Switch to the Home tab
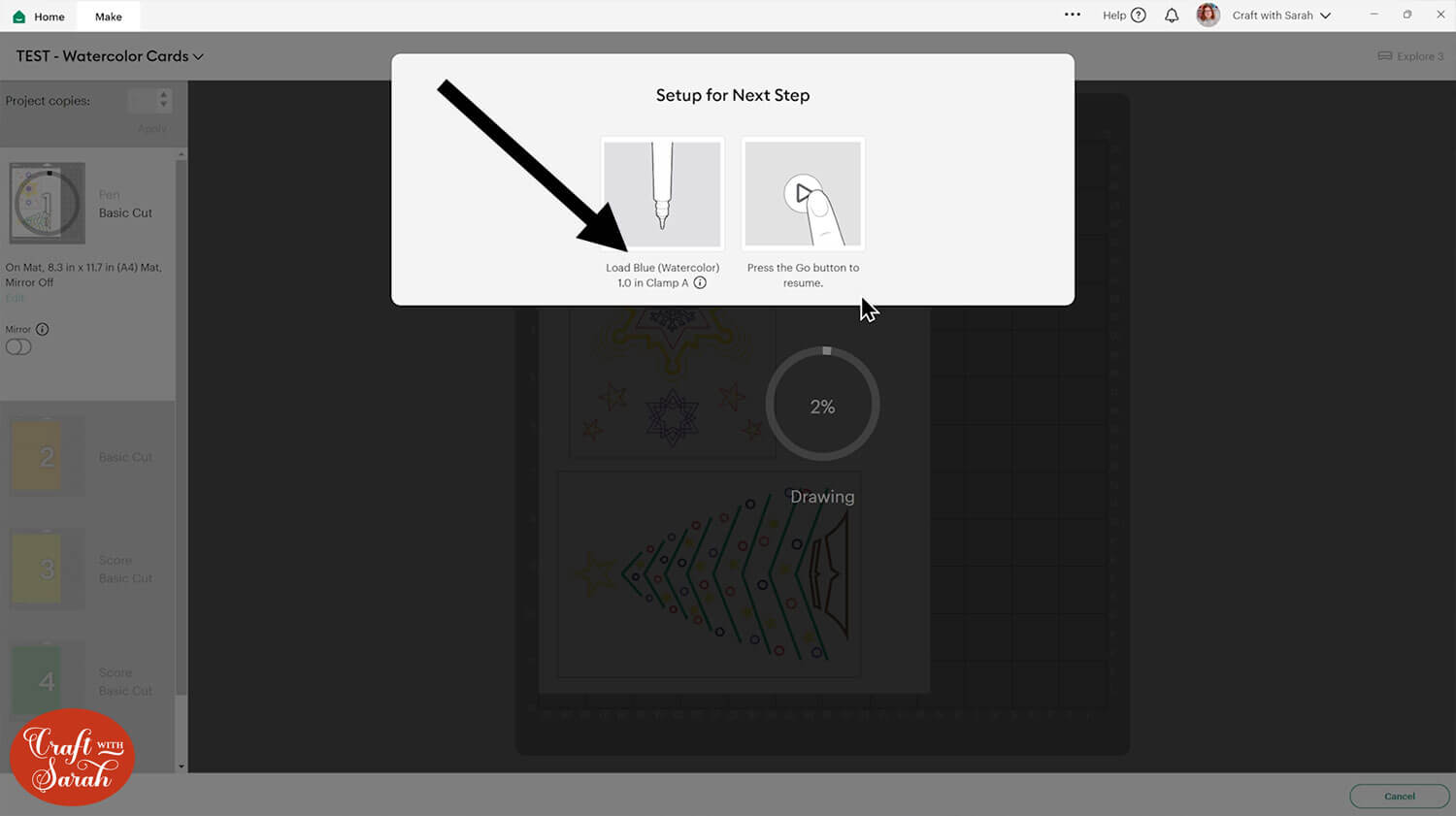 [40, 16]
